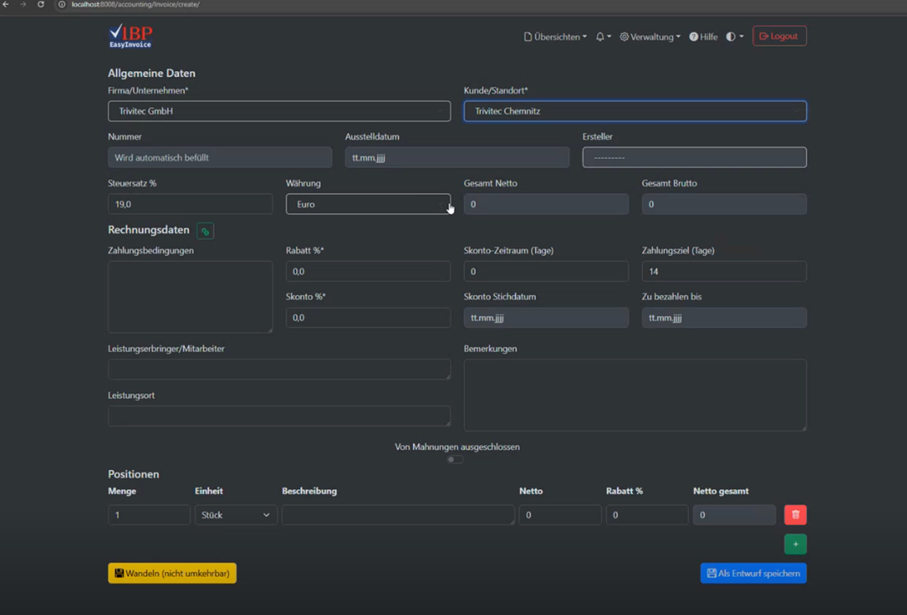
Task: Click the IBP EasyInvoice logo
Action: pyautogui.click(x=130, y=37)
